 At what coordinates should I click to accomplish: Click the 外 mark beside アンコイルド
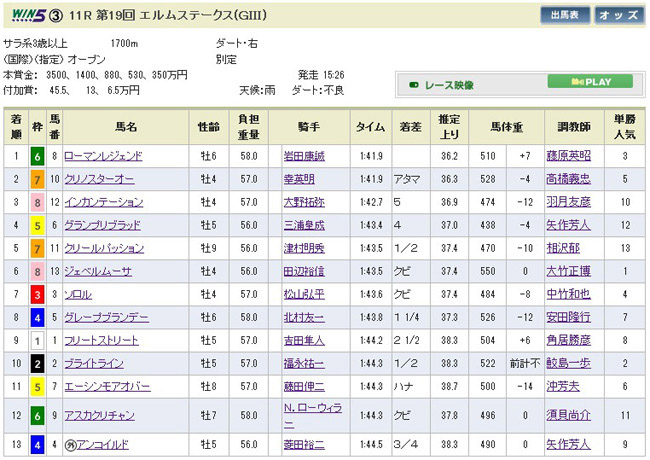pyautogui.click(x=69, y=443)
